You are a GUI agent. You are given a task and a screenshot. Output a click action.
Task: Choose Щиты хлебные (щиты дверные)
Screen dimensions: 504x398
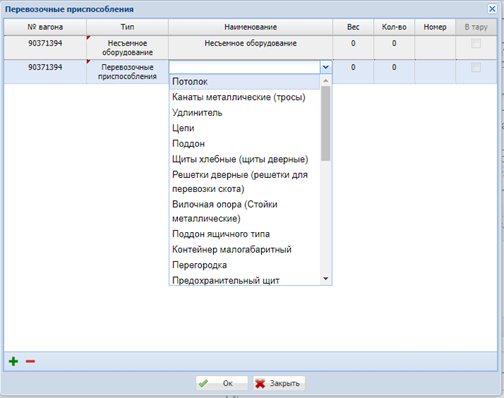(244, 159)
